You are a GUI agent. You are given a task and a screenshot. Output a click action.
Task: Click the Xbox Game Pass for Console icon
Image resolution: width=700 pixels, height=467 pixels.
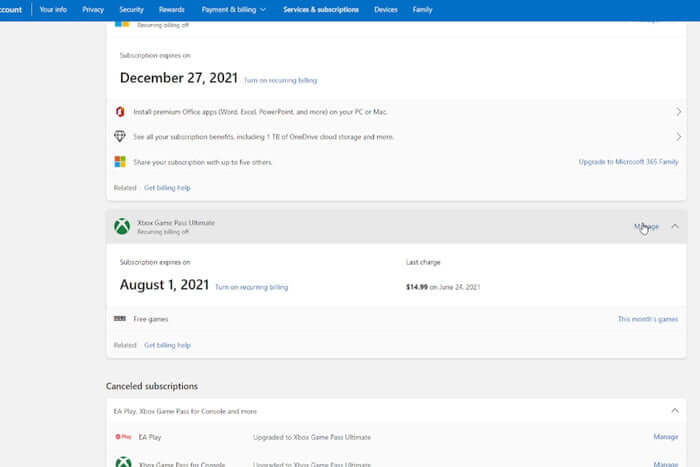click(122, 463)
